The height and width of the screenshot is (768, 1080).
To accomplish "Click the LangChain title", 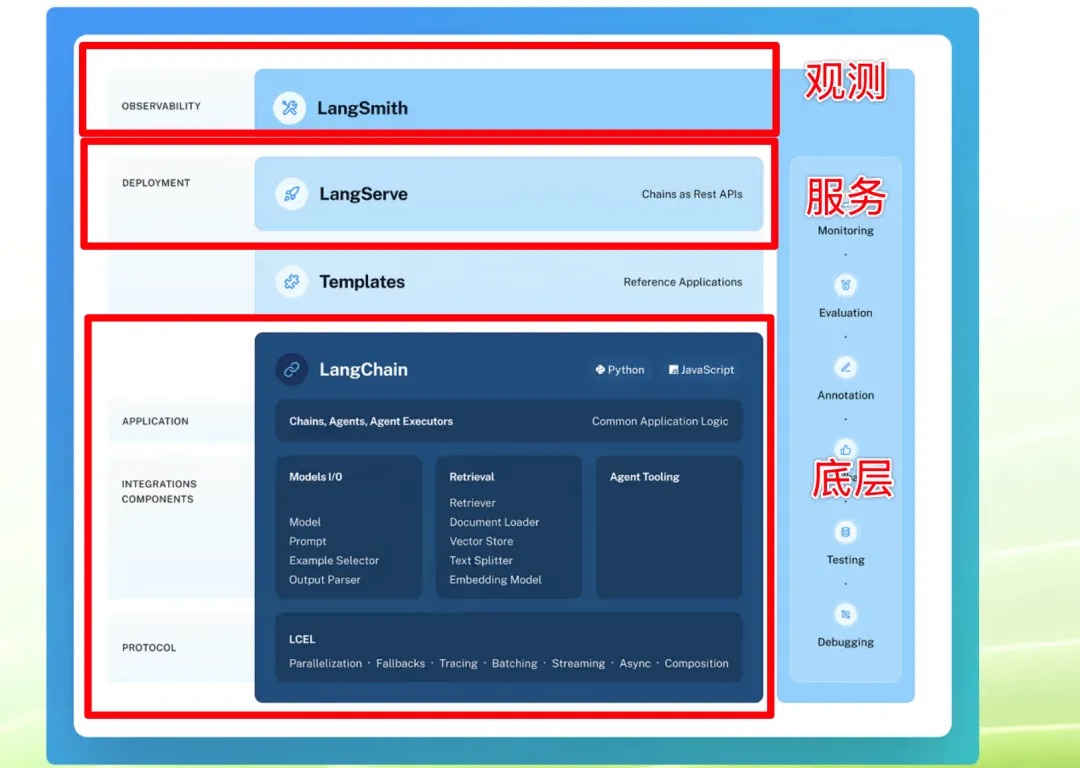I will click(x=363, y=370).
